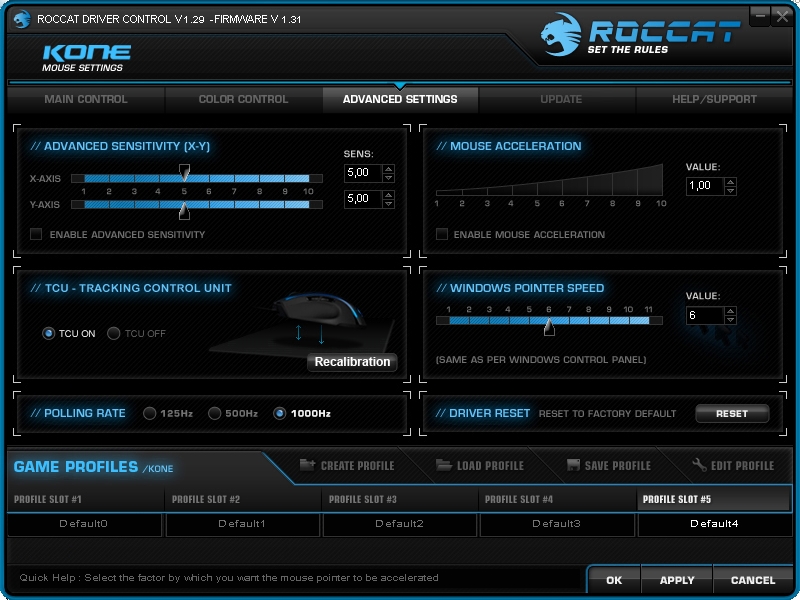Select the Default2 profile

(x=399, y=524)
